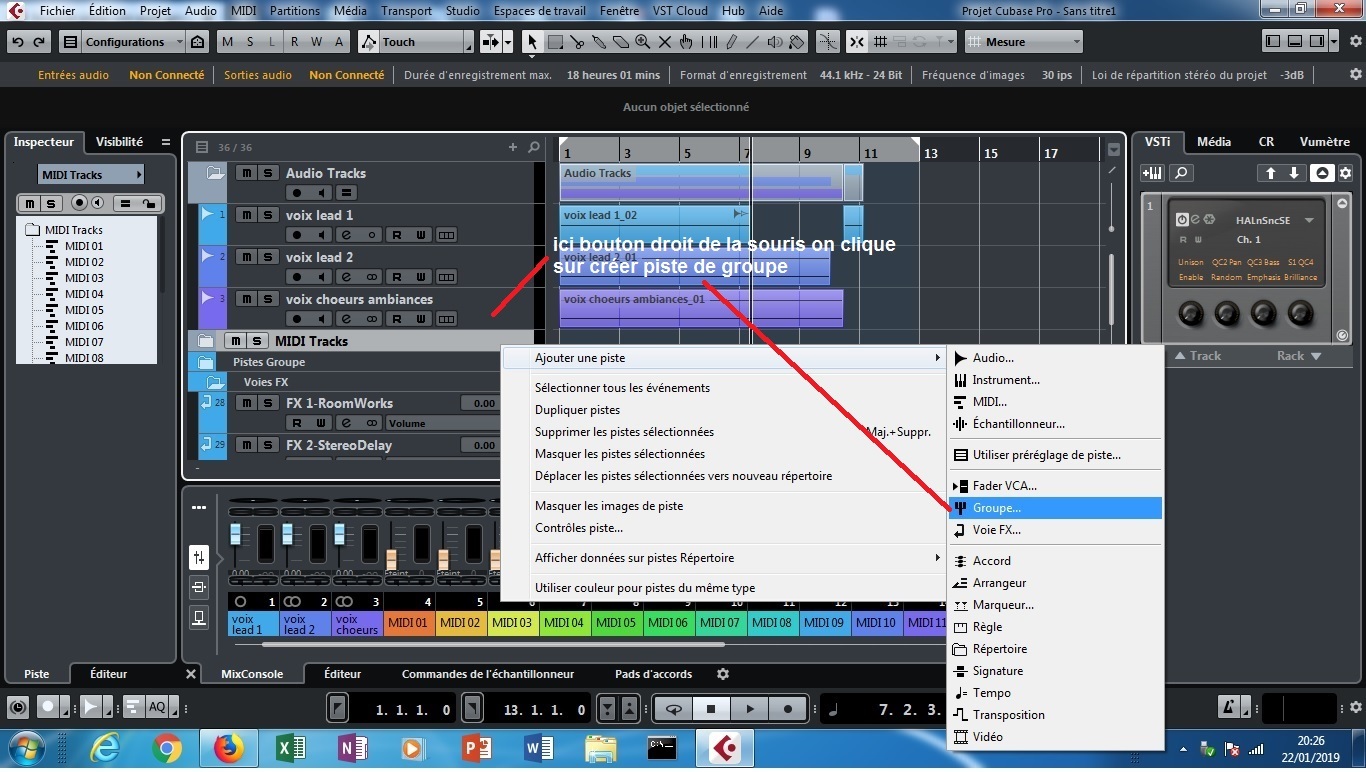The image size is (1366, 772).
Task: Select the Play speaker tool
Action: click(x=775, y=42)
